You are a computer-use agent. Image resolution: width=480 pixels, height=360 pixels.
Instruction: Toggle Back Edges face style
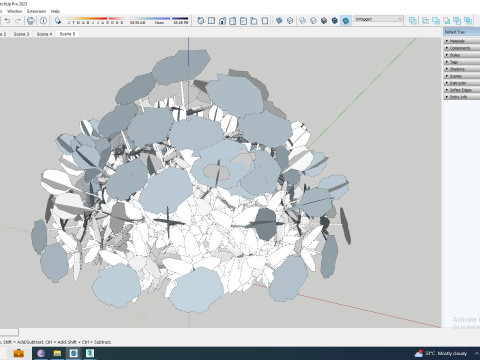290,21
